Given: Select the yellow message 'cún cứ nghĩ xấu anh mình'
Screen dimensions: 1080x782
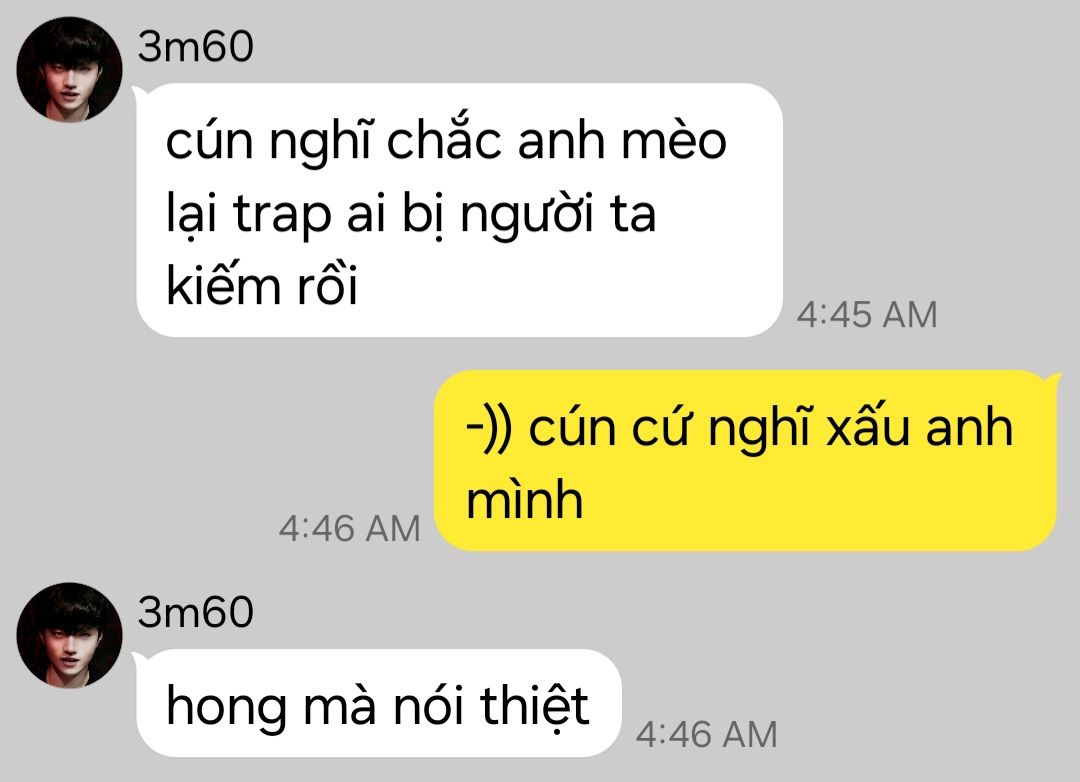Looking at the screenshot, I should point(746,460).
